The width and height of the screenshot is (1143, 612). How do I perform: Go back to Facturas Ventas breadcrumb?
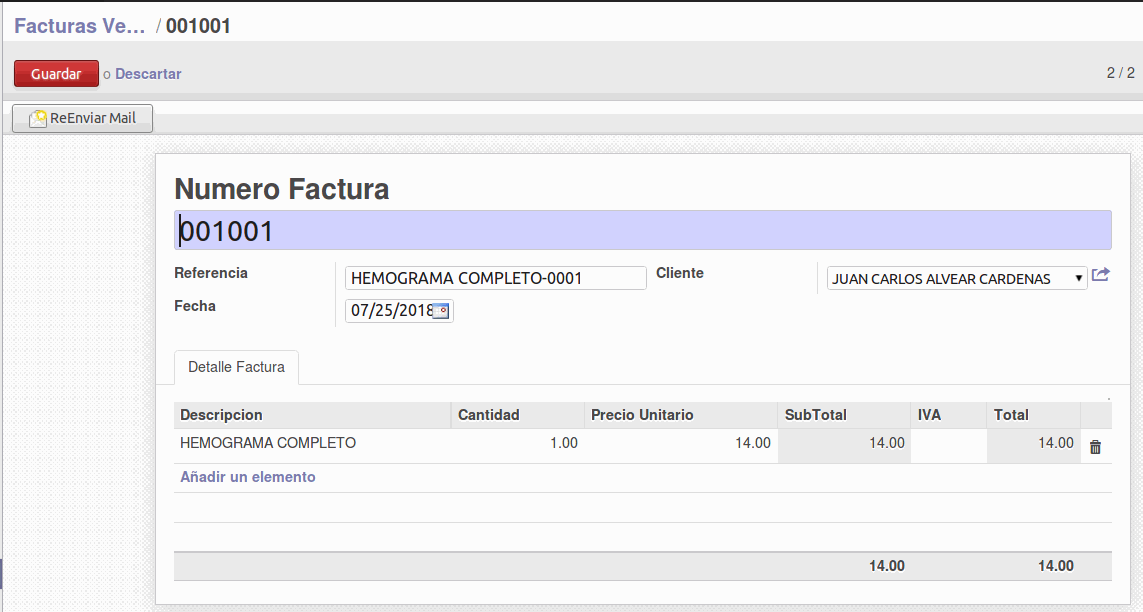(80, 26)
